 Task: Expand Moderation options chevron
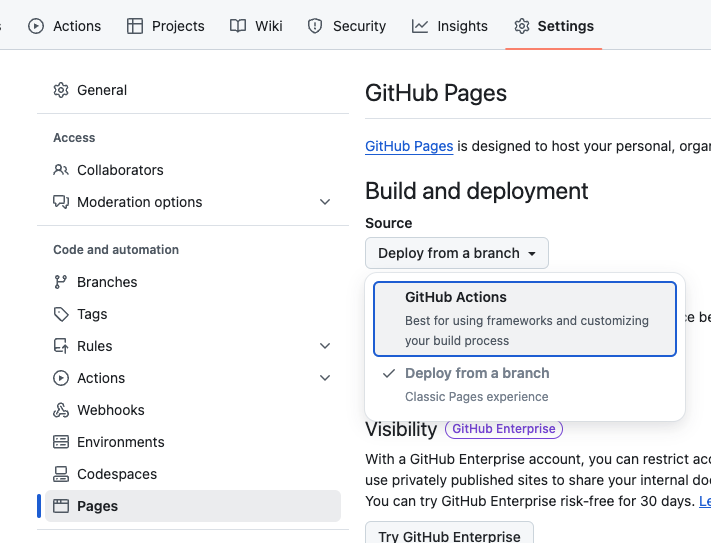coord(325,202)
